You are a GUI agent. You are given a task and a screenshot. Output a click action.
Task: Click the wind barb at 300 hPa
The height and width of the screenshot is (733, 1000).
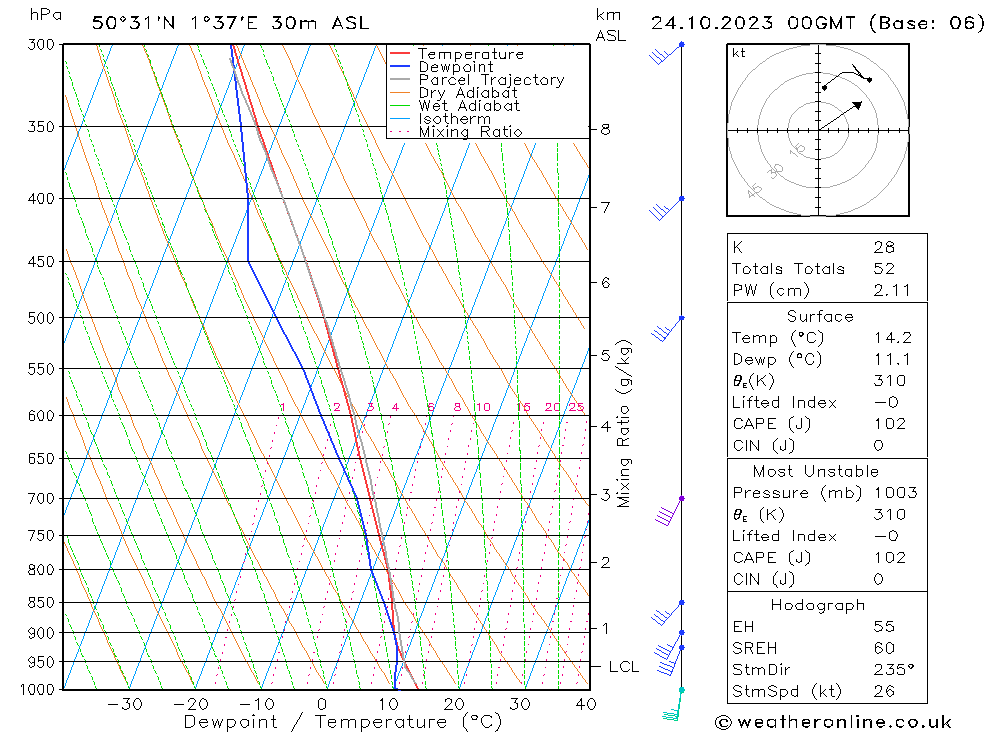pos(666,54)
